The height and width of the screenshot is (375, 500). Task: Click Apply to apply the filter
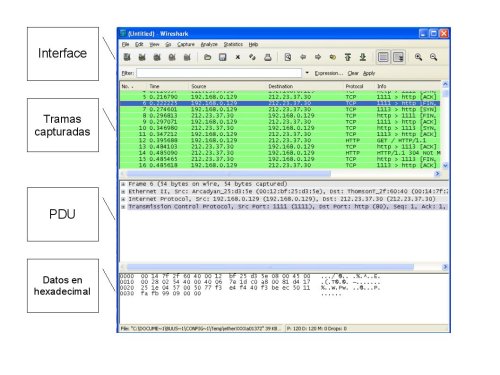(x=369, y=73)
